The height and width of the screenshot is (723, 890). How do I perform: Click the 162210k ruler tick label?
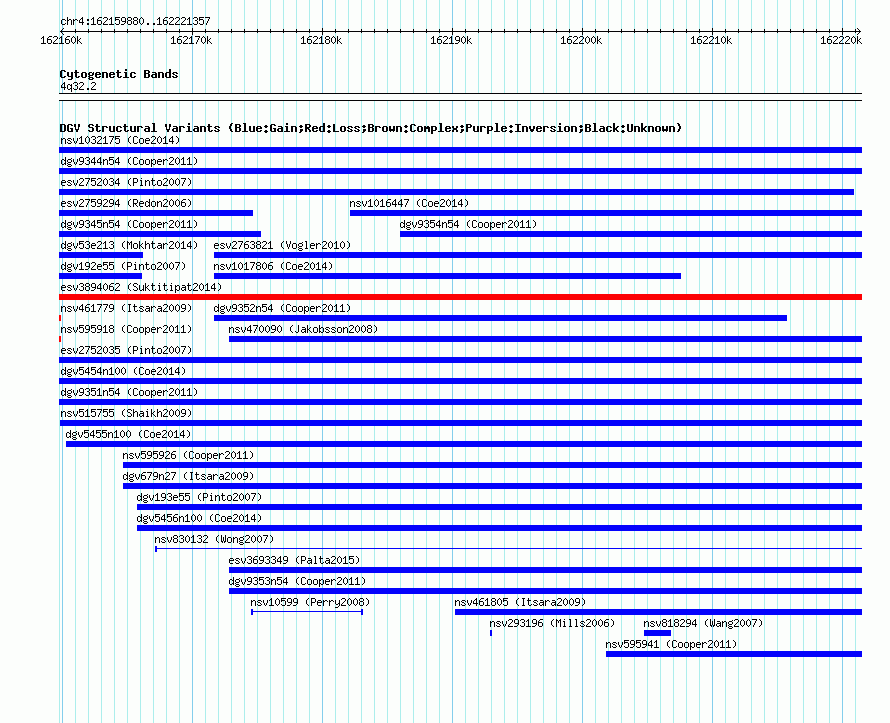point(711,40)
